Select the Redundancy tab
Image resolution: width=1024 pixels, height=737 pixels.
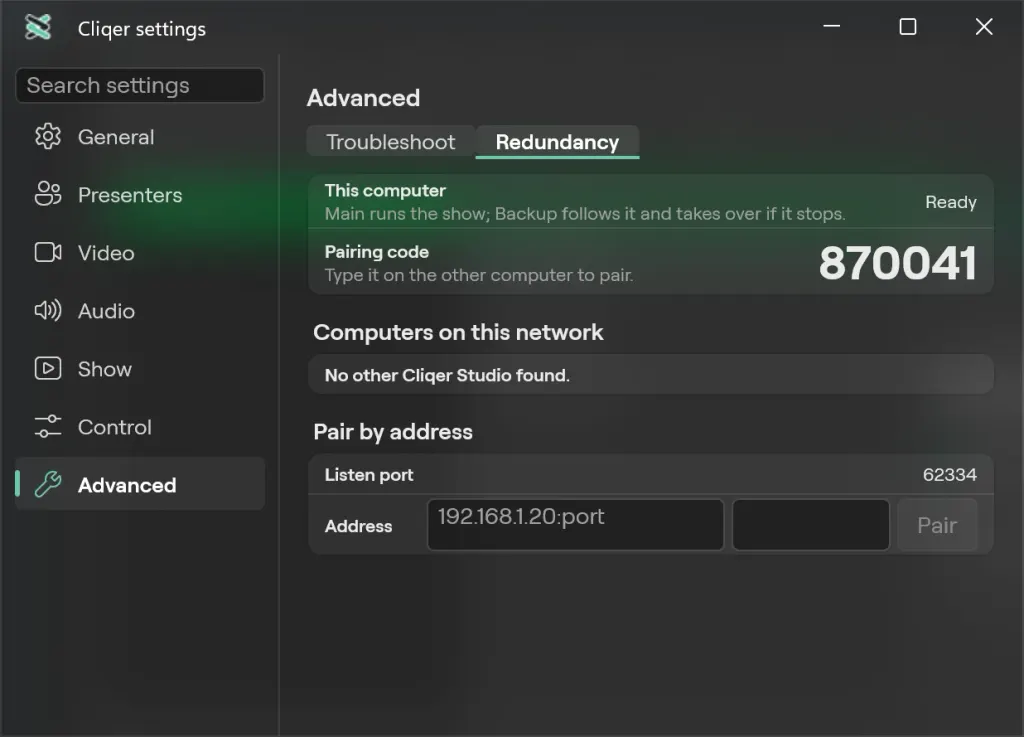click(x=557, y=142)
